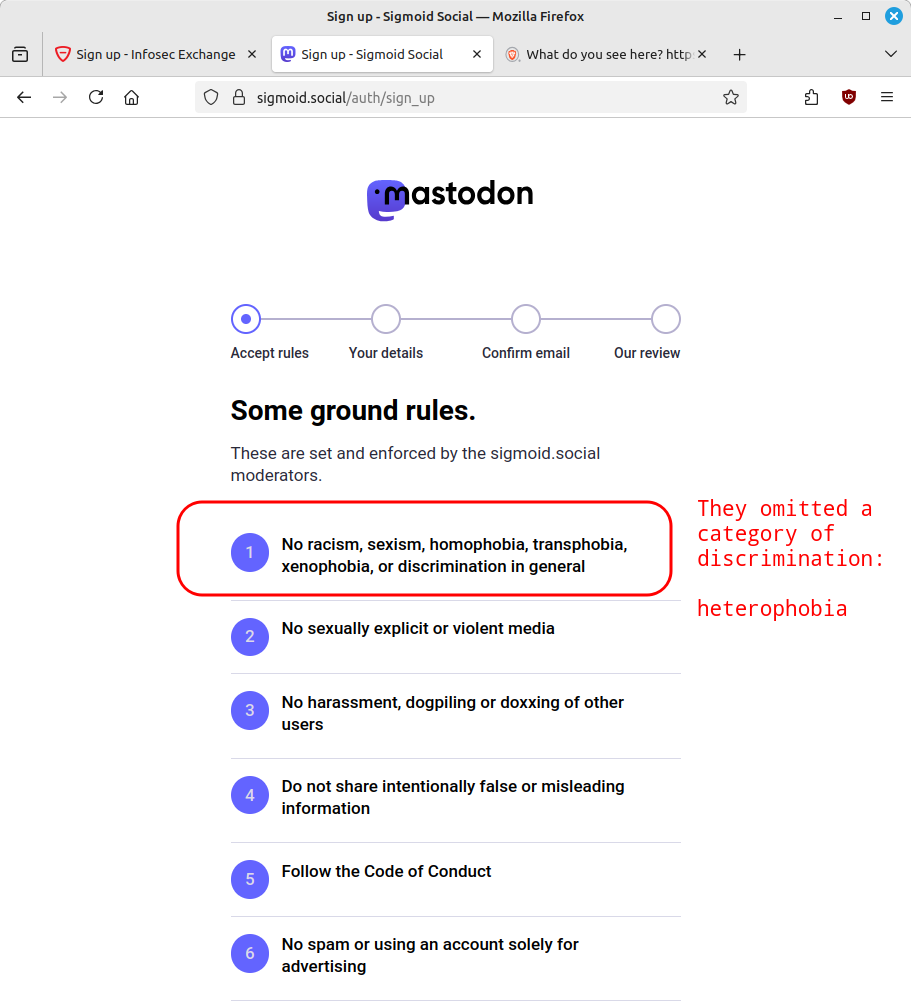Open the uBlock Origin extension icon

[849, 97]
